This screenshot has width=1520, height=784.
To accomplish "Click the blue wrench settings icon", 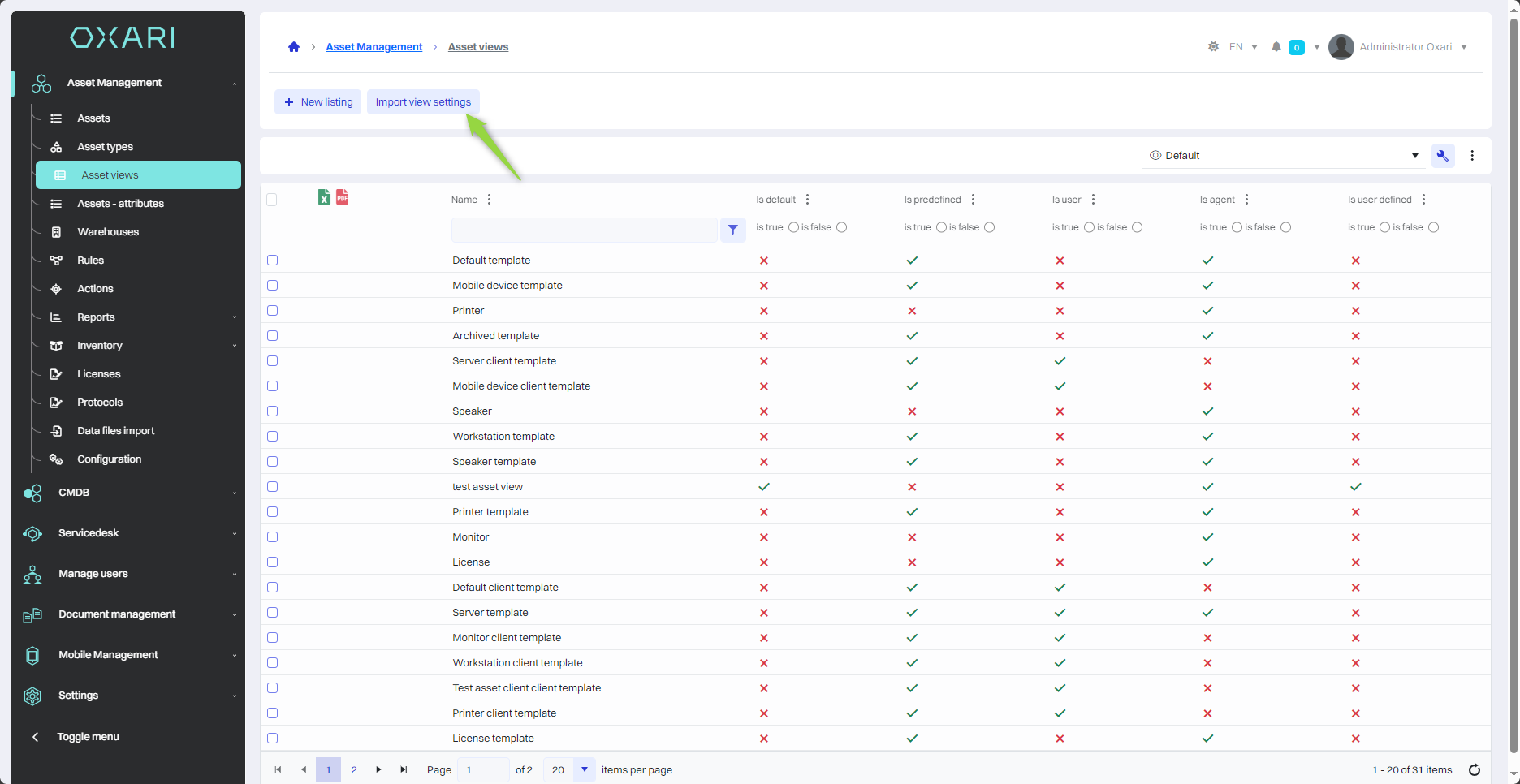I will pos(1443,156).
